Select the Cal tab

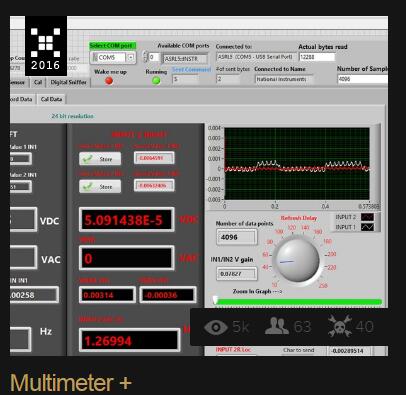pyautogui.click(x=38, y=82)
